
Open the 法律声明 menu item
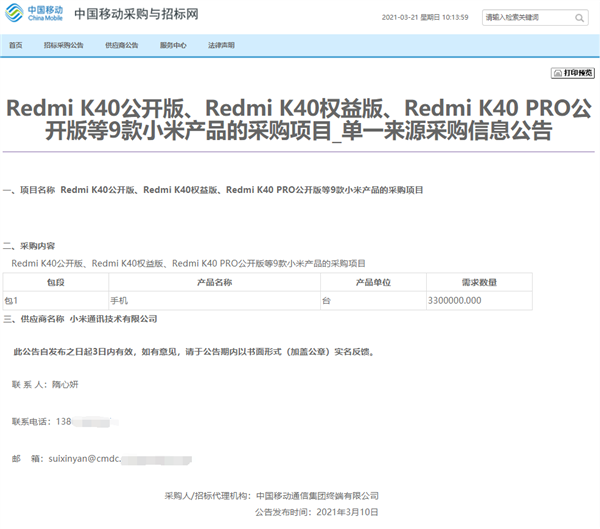pyautogui.click(x=221, y=45)
